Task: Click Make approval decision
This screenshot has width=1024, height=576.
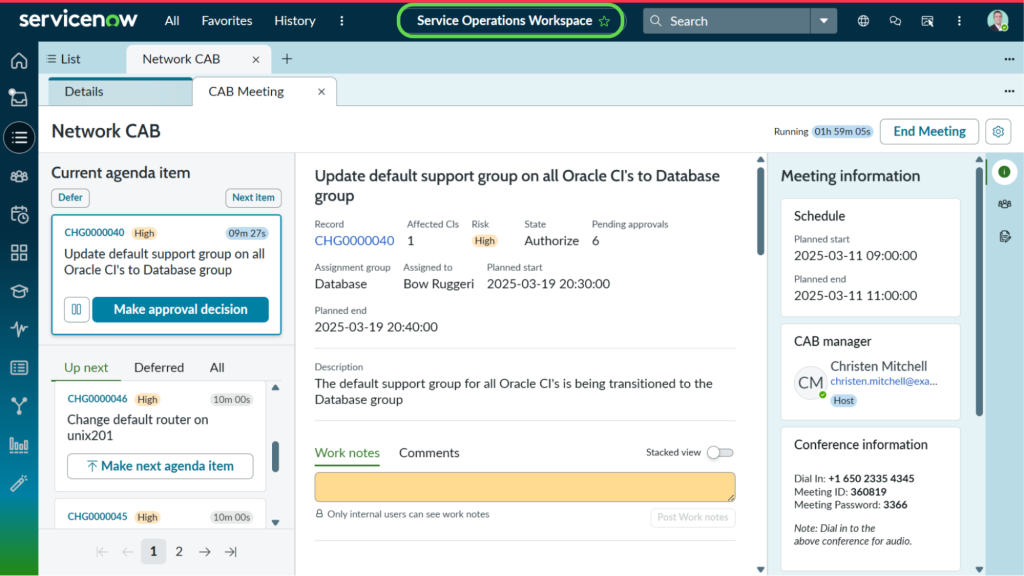Action: coord(180,310)
